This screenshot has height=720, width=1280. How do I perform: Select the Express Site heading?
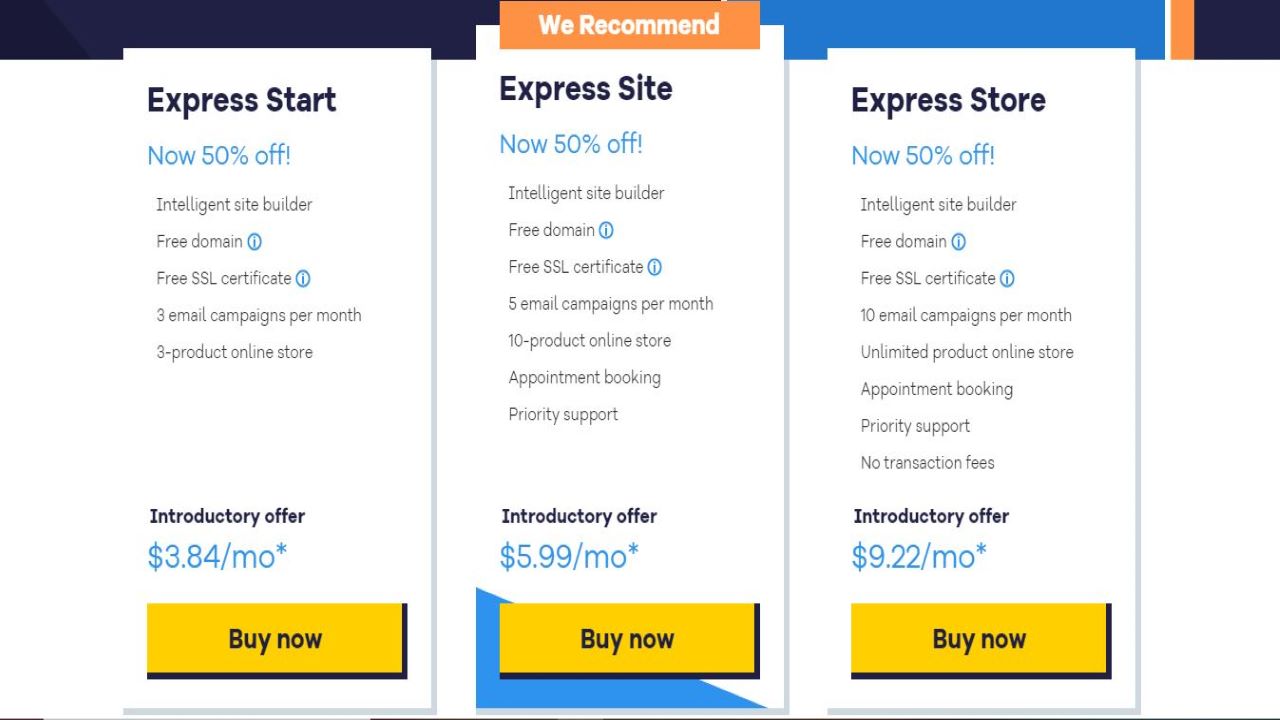(586, 89)
